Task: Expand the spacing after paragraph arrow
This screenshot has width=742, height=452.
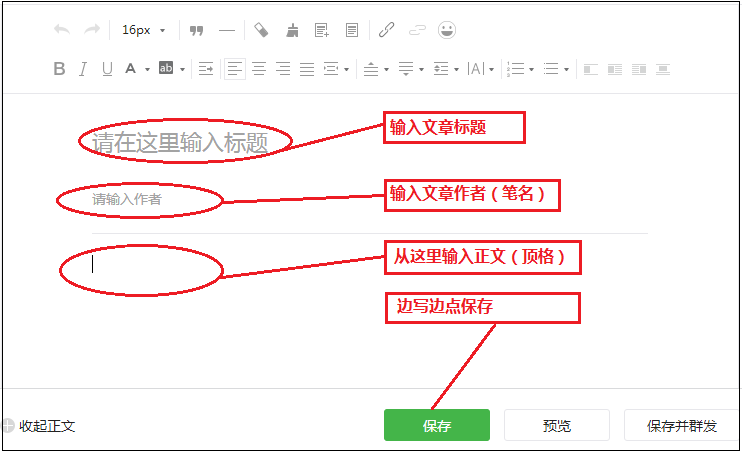Action: click(x=421, y=70)
